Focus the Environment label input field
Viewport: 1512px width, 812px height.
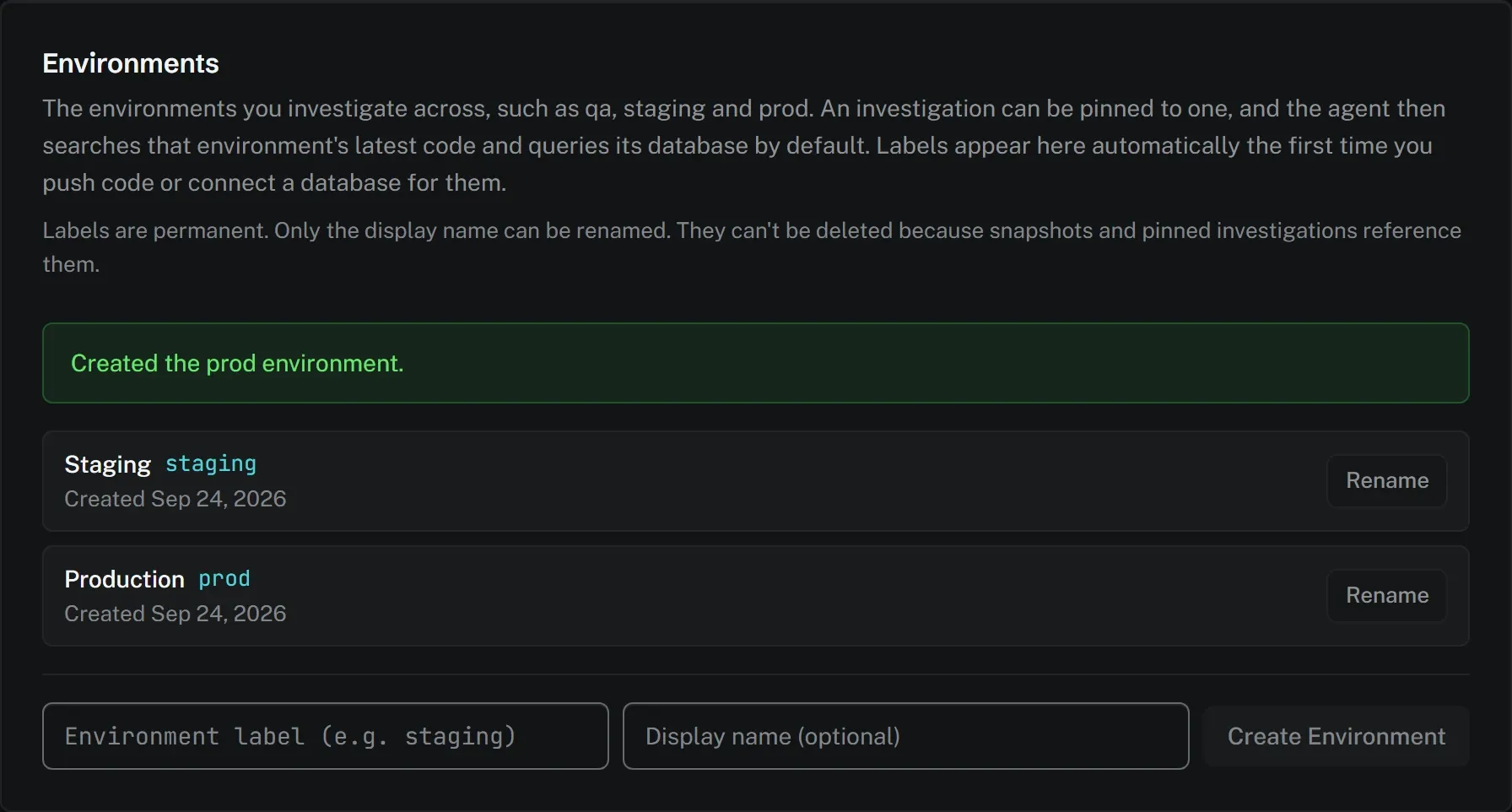pos(326,736)
